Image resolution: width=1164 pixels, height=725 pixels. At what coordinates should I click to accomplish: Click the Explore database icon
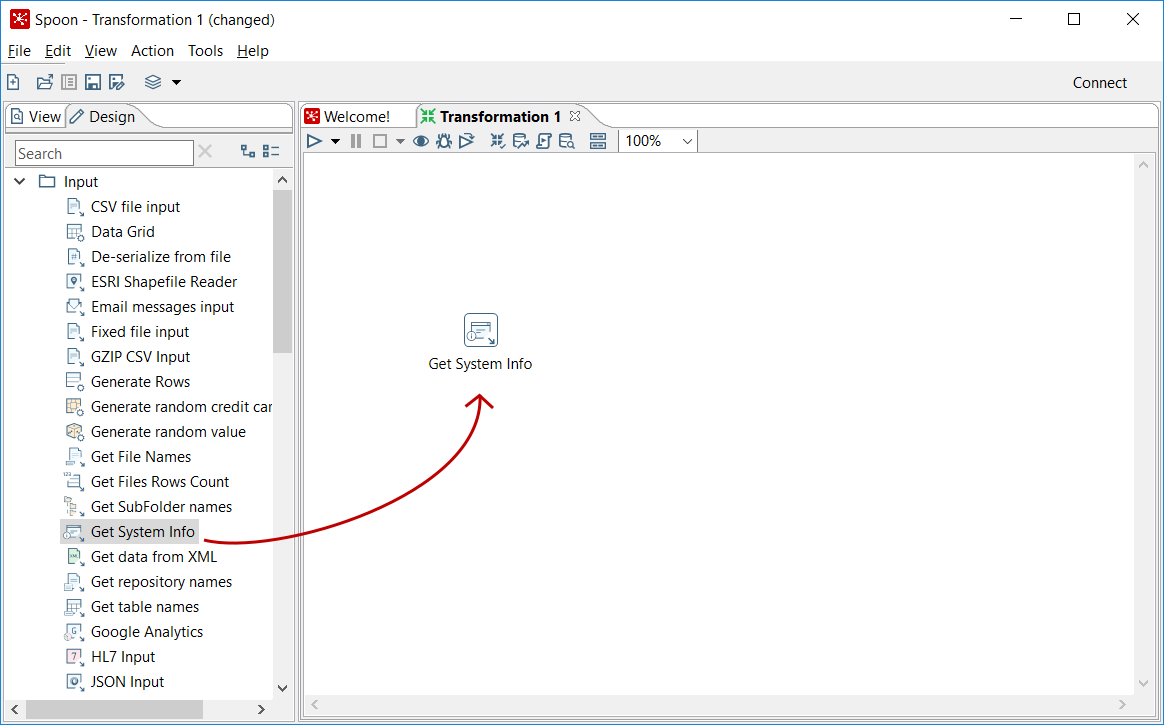567,141
